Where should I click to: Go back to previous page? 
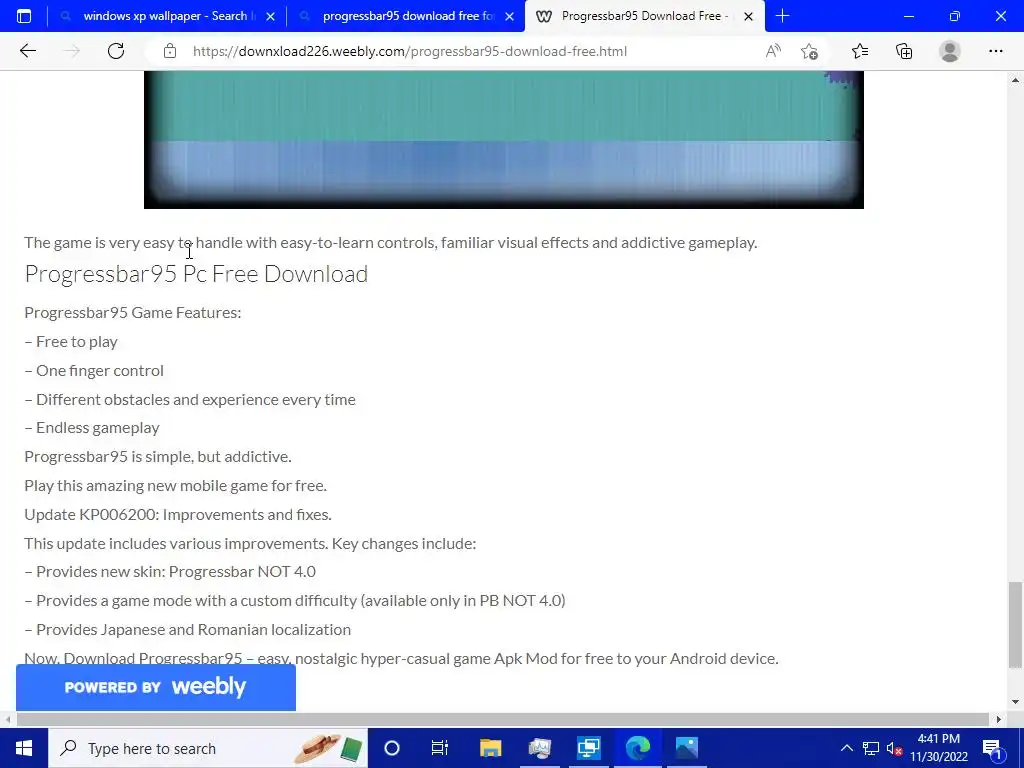(x=27, y=51)
